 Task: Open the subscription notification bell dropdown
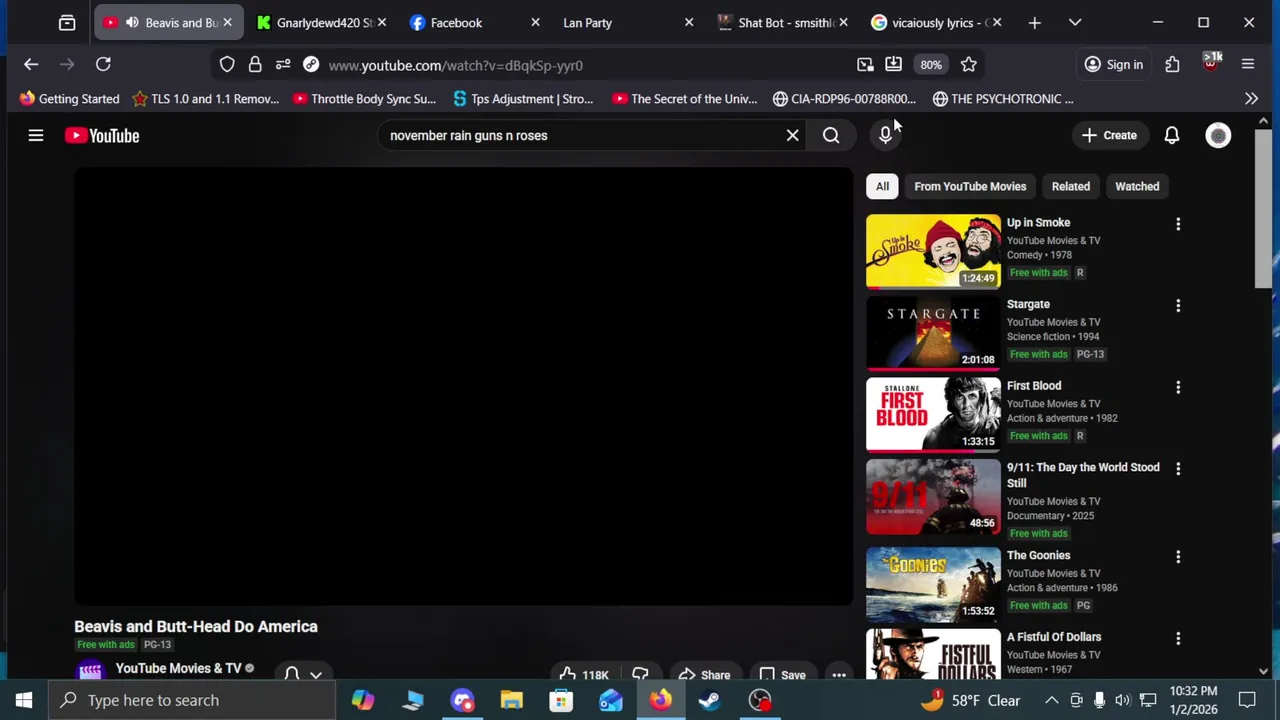pyautogui.click(x=302, y=674)
